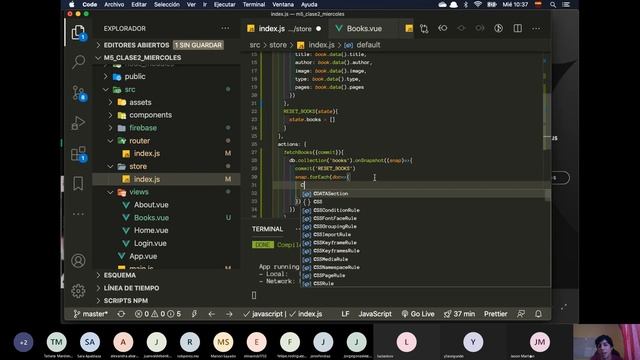Synchronize changes in status bar
Viewport: 640px width, 360px height.
tap(121, 314)
